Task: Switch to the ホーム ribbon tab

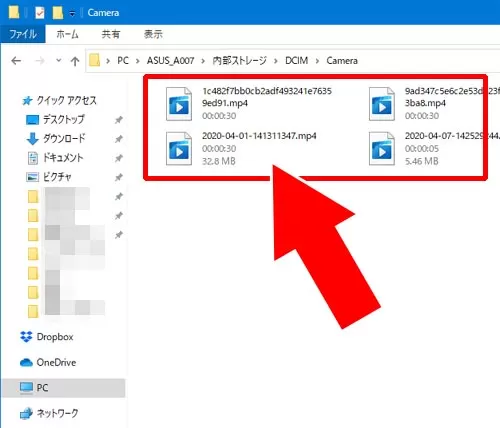Action: tap(67, 34)
